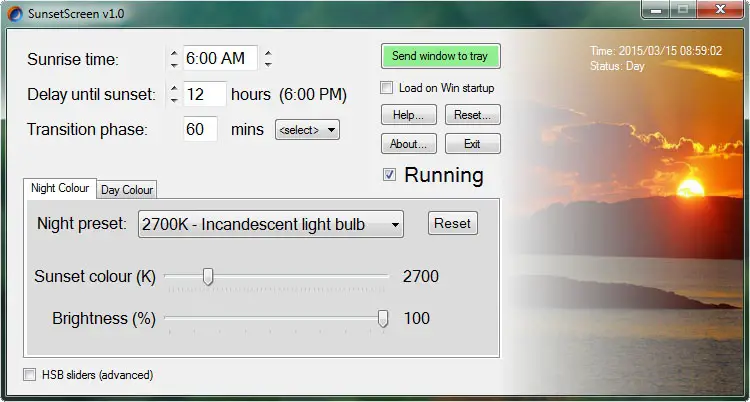Viewport: 750px width, 402px height.
Task: Increase the Delay until sunset hours with up arrow
Action: coord(174,89)
